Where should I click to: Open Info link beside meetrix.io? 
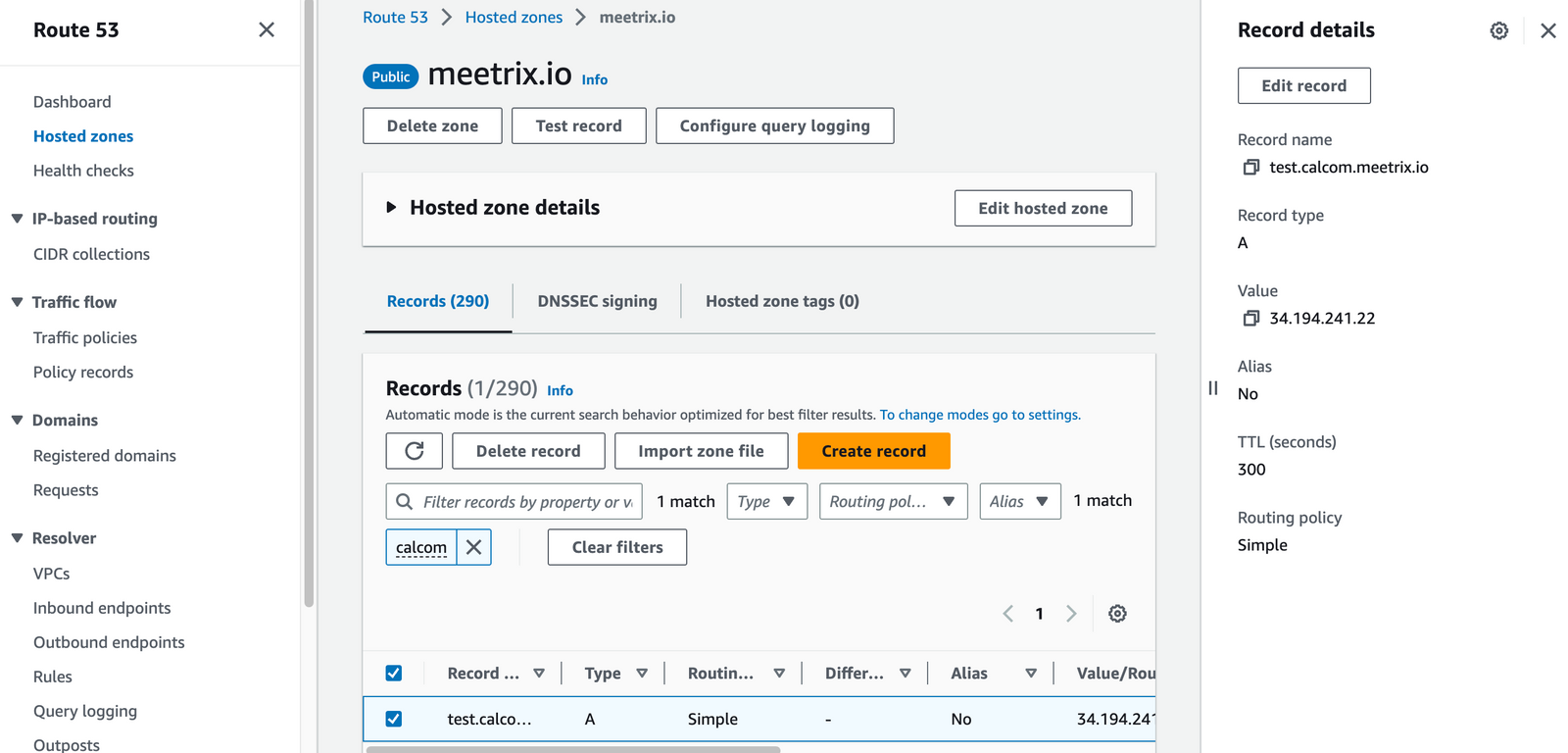(x=595, y=80)
